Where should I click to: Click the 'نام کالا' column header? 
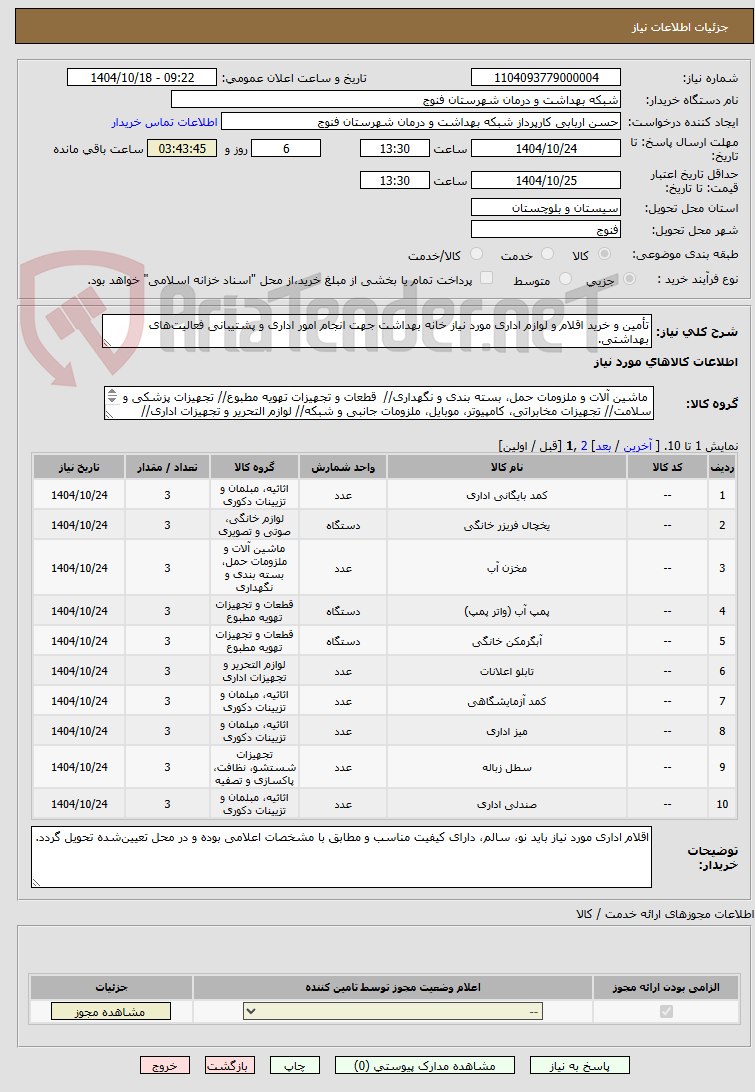point(506,467)
